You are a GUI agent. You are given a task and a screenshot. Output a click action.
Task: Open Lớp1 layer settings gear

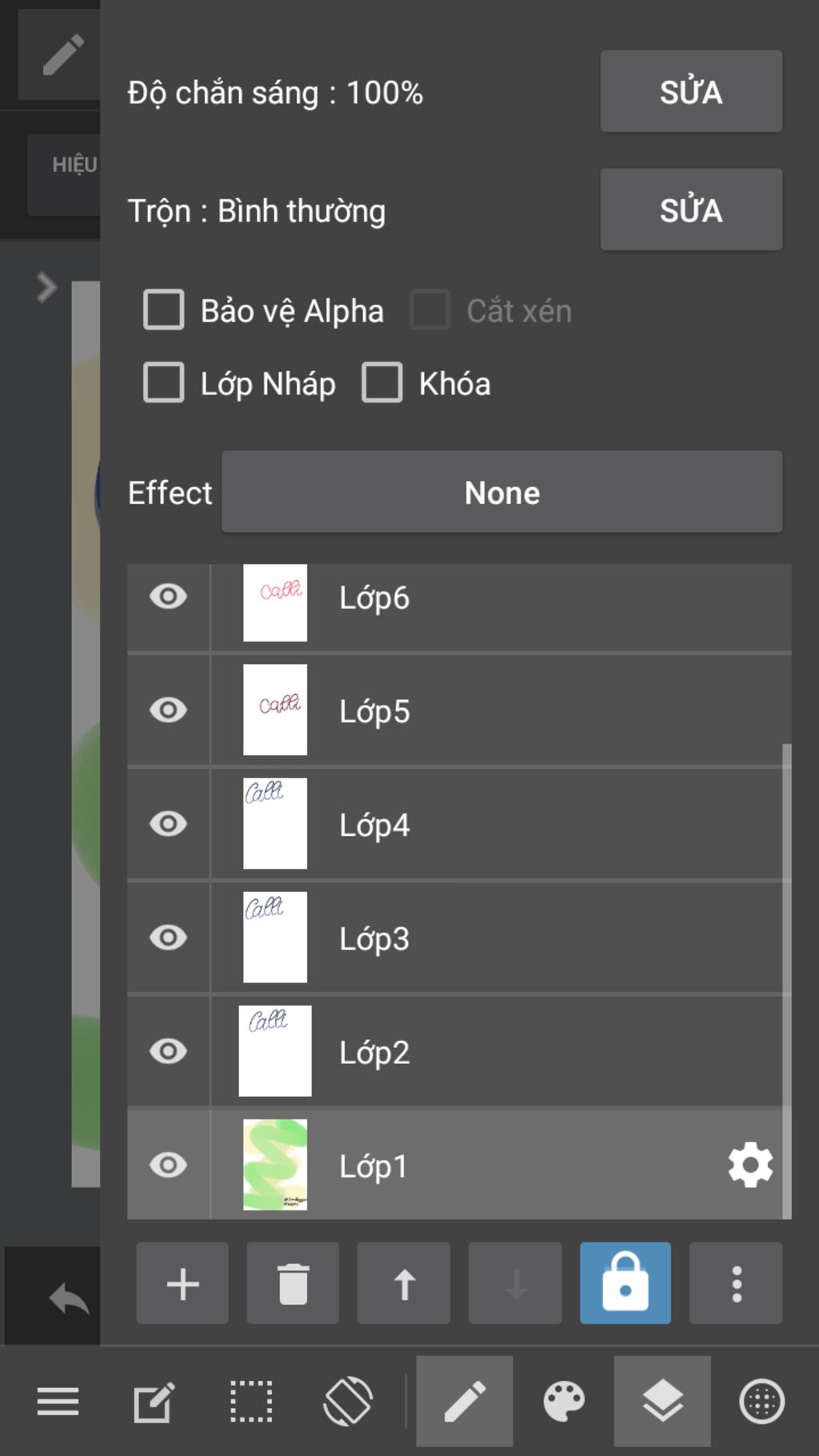(750, 1166)
